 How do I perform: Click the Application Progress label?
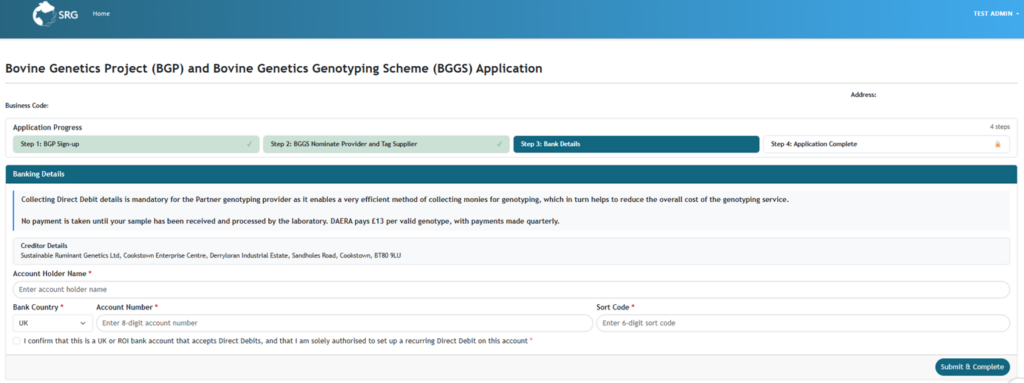pyautogui.click(x=48, y=127)
